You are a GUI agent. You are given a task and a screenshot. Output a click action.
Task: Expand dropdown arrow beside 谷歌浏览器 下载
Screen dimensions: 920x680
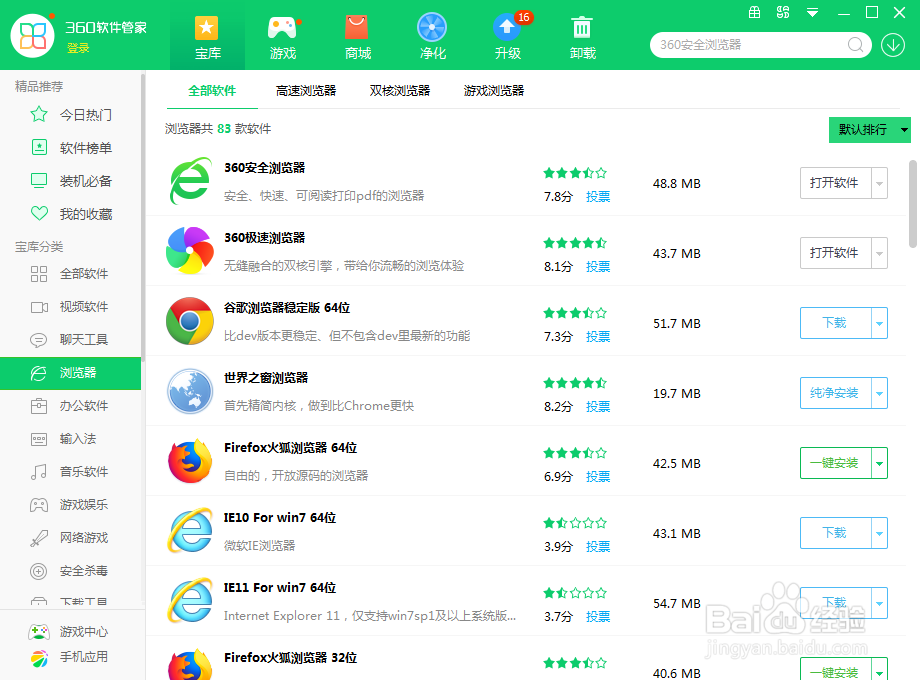(879, 323)
